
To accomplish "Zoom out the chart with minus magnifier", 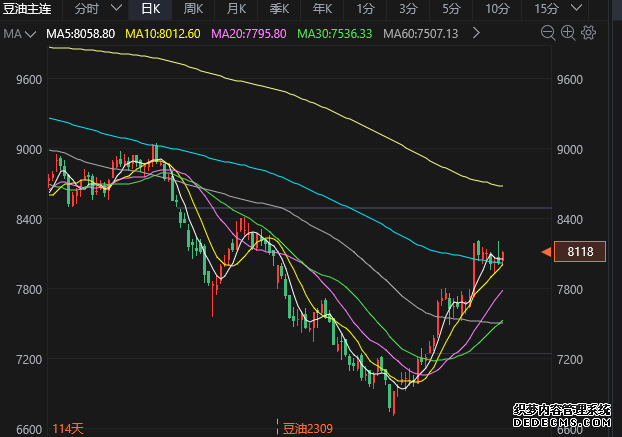I will 548,33.
